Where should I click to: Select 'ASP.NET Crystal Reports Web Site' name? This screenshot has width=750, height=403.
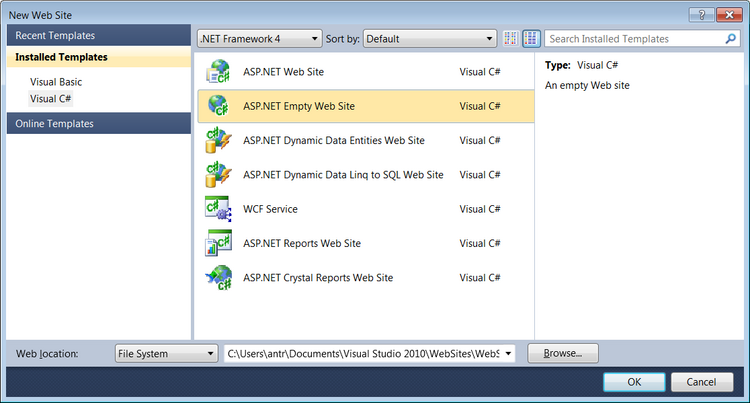coord(318,278)
